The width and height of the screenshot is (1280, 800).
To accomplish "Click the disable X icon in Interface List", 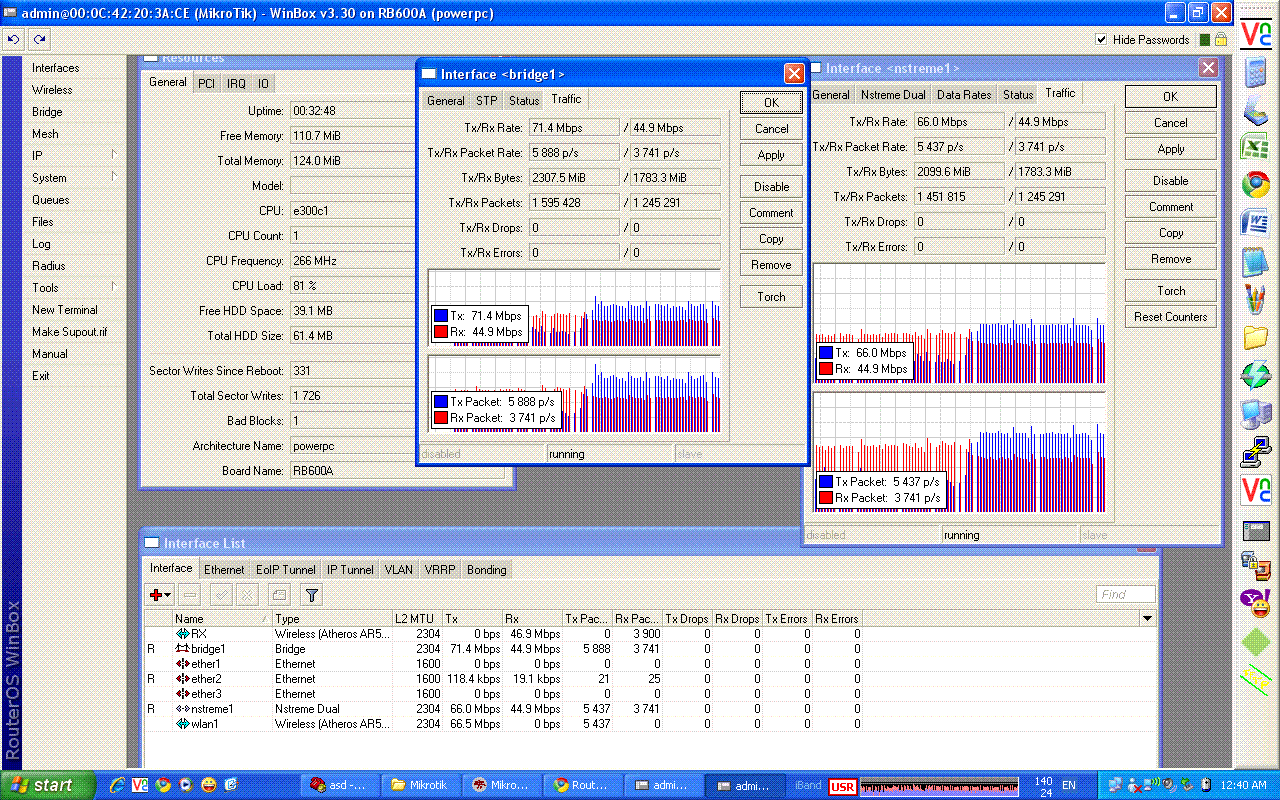I will point(246,595).
